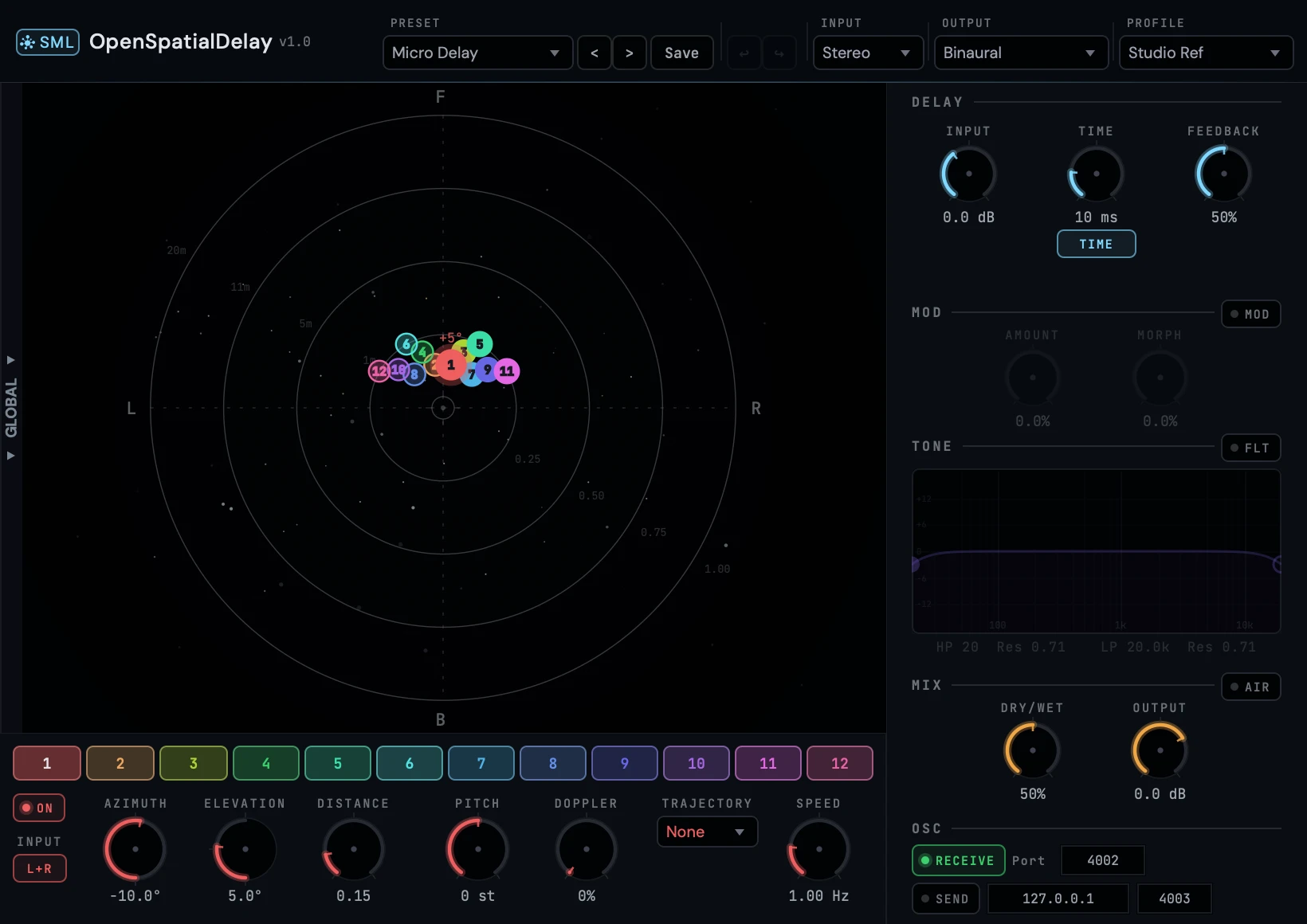Screen dimensions: 1307x924
Task: Click the Feedback knob
Action: (1223, 174)
